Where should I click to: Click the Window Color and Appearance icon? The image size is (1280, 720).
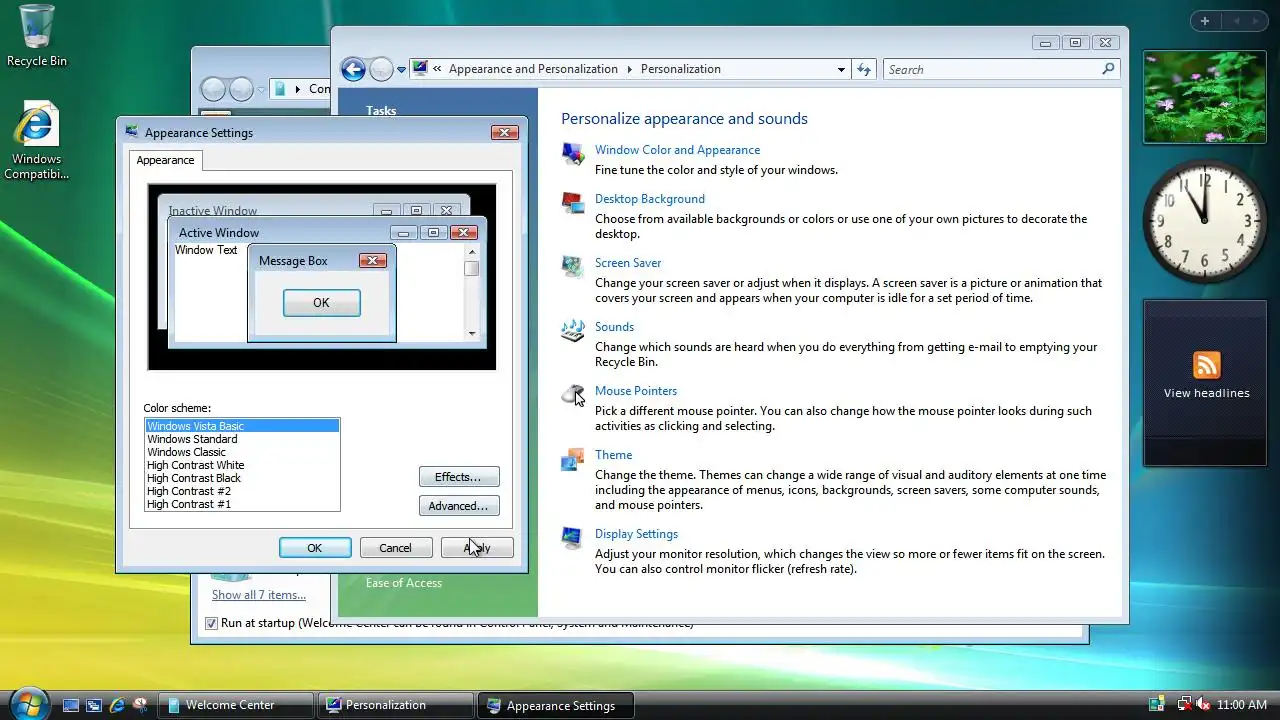[x=573, y=153]
